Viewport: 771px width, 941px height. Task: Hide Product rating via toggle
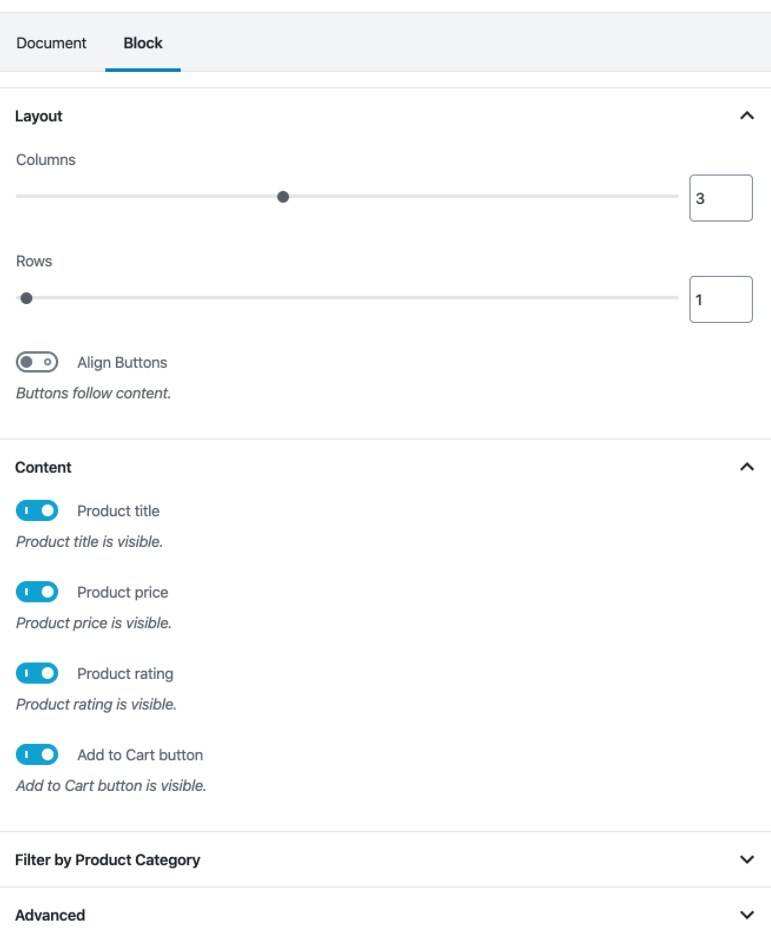point(37,673)
